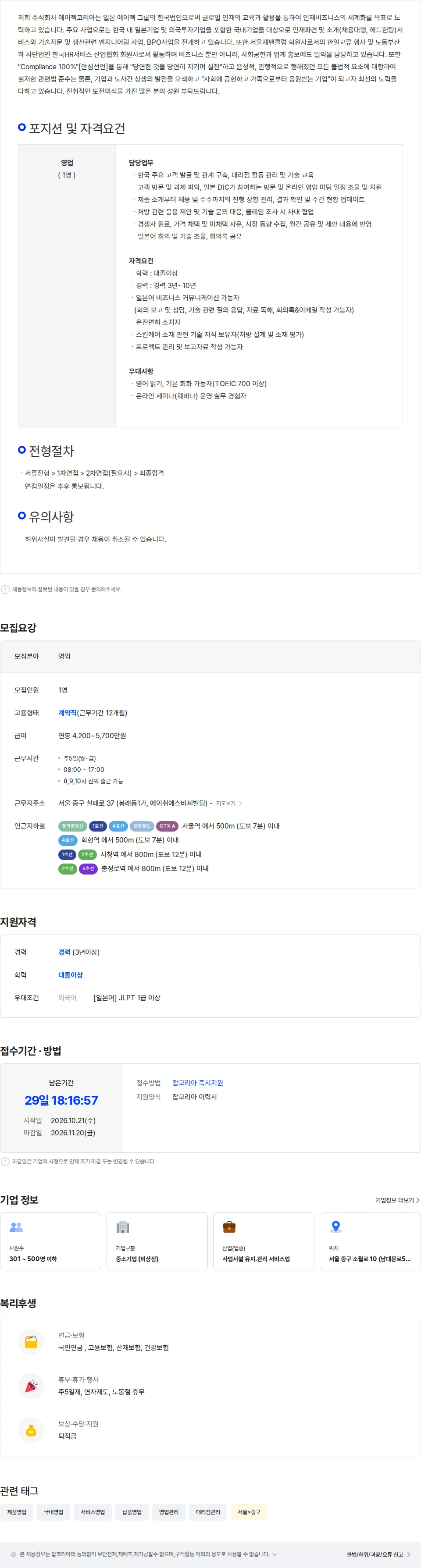This screenshot has width=421, height=1568.
Task: Select the 영업관리 related tag
Action: 169,1512
